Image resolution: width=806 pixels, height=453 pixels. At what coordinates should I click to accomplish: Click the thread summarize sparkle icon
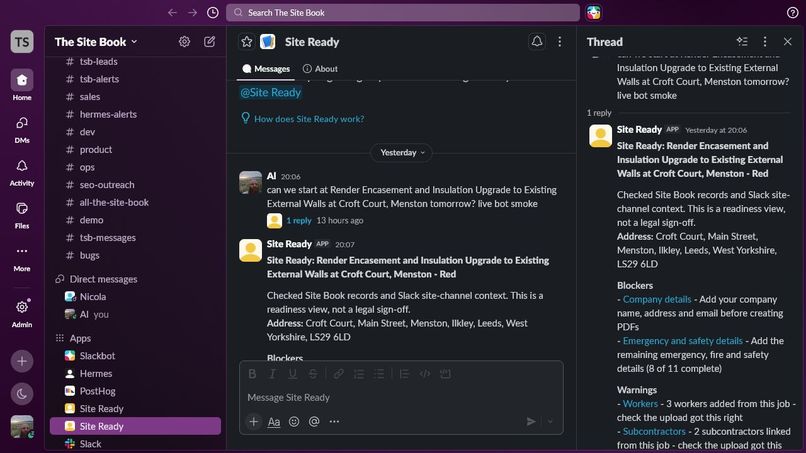[x=742, y=42]
